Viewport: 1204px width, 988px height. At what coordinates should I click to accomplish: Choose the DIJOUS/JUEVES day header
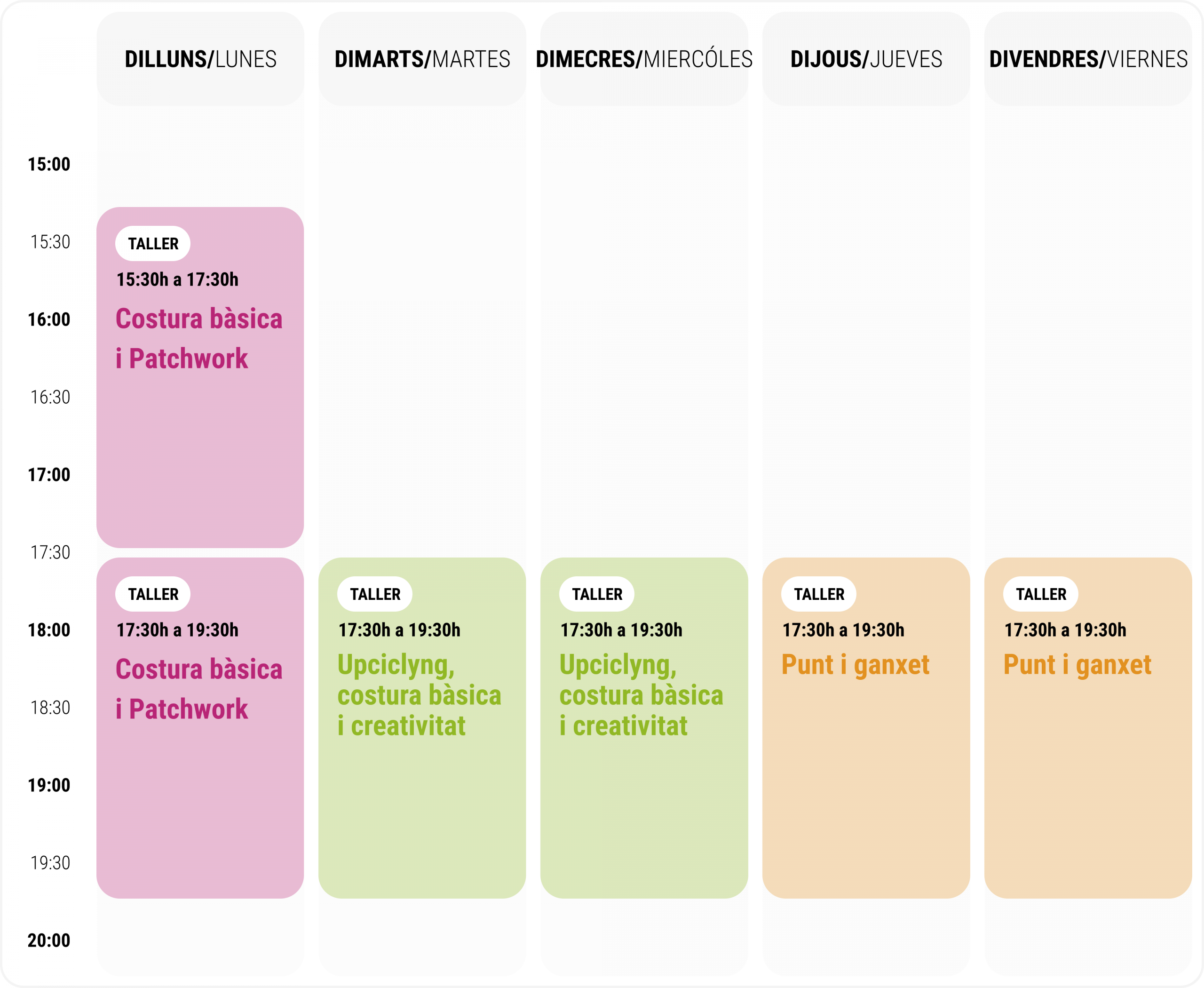[866, 59]
